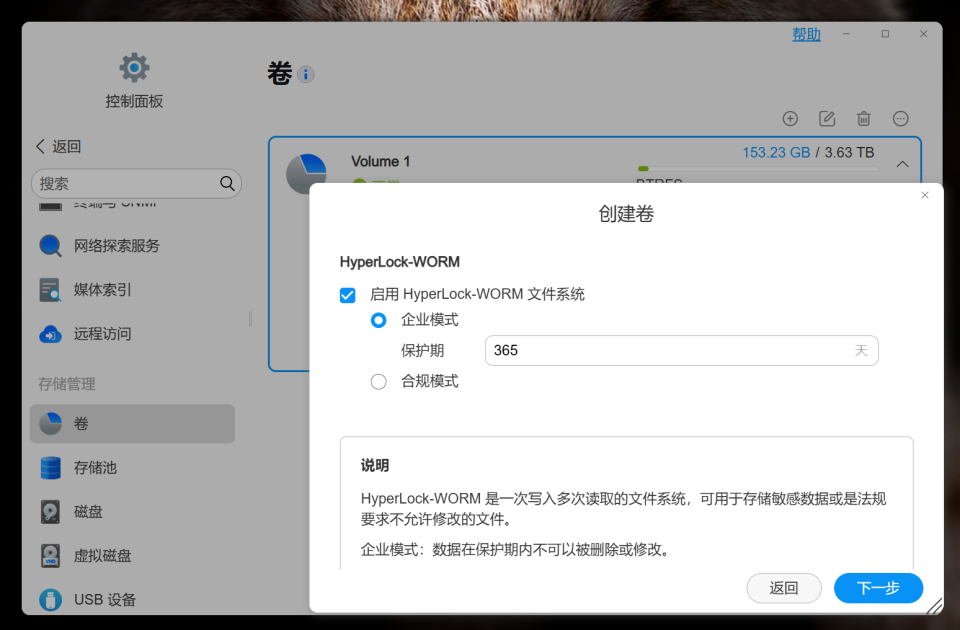Click the 保护期 input field showing 365

tap(681, 351)
